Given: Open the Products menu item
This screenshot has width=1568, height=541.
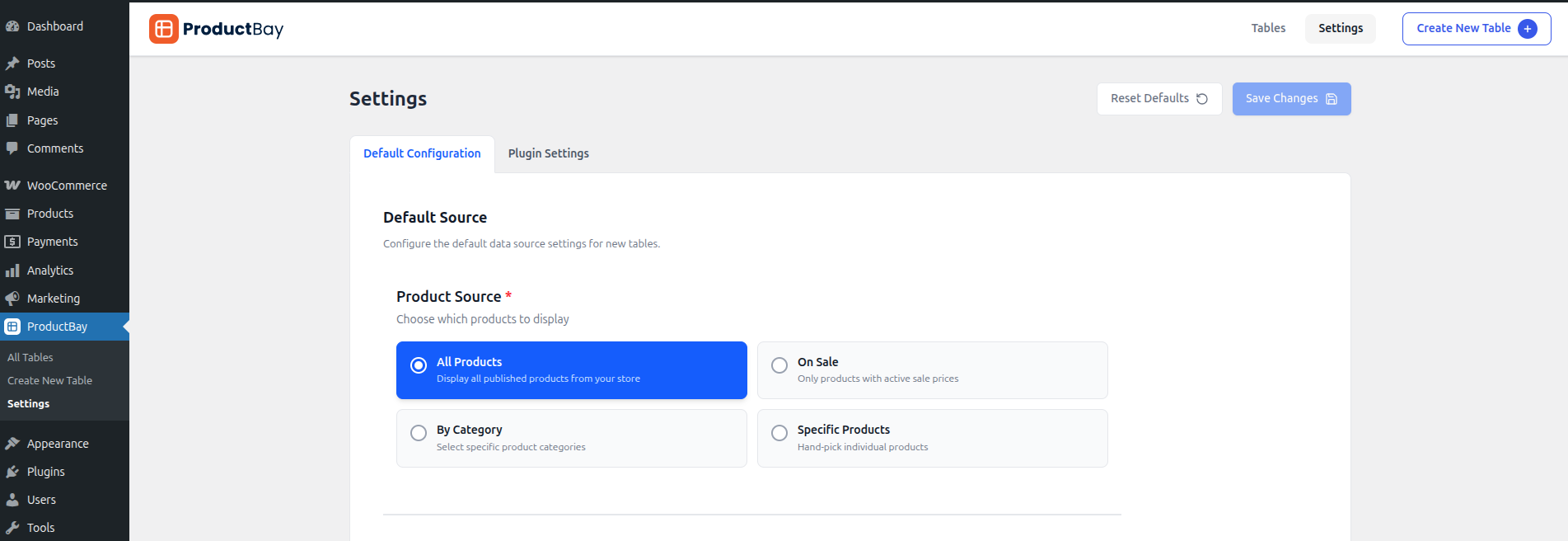Looking at the screenshot, I should tap(64, 214).
